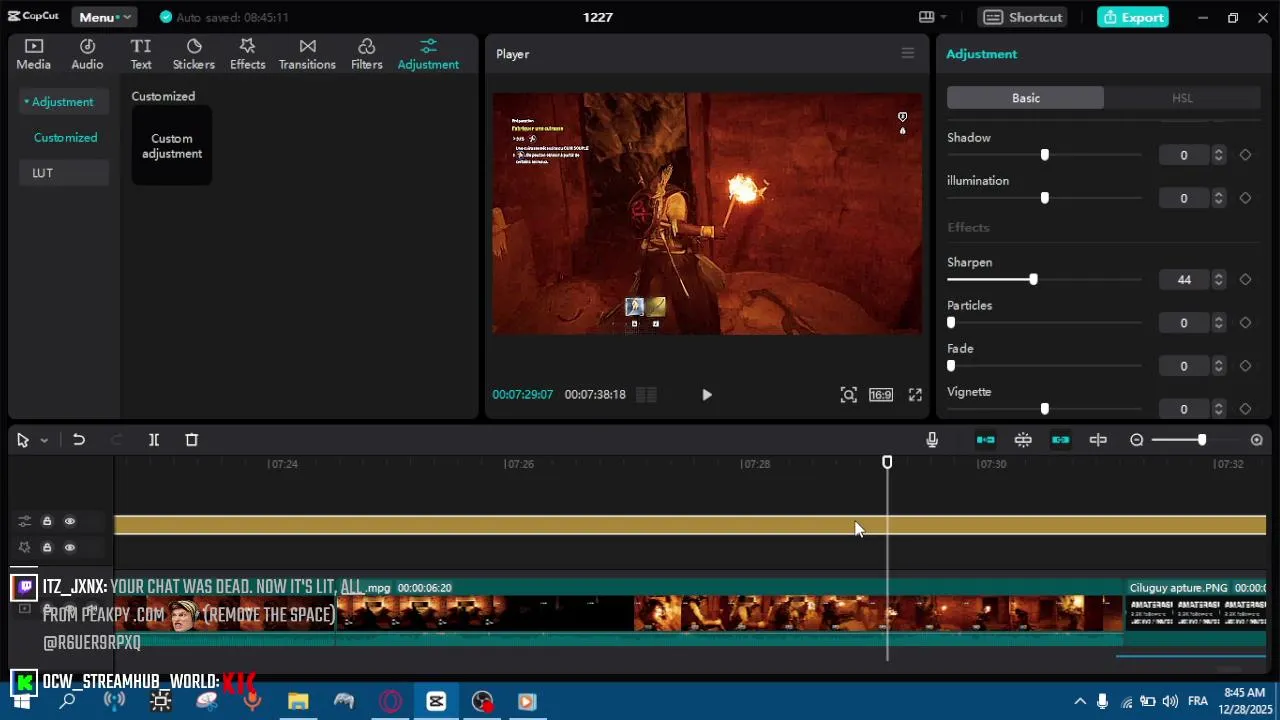
Task: Add a Vignette keyframe
Action: (x=1245, y=409)
